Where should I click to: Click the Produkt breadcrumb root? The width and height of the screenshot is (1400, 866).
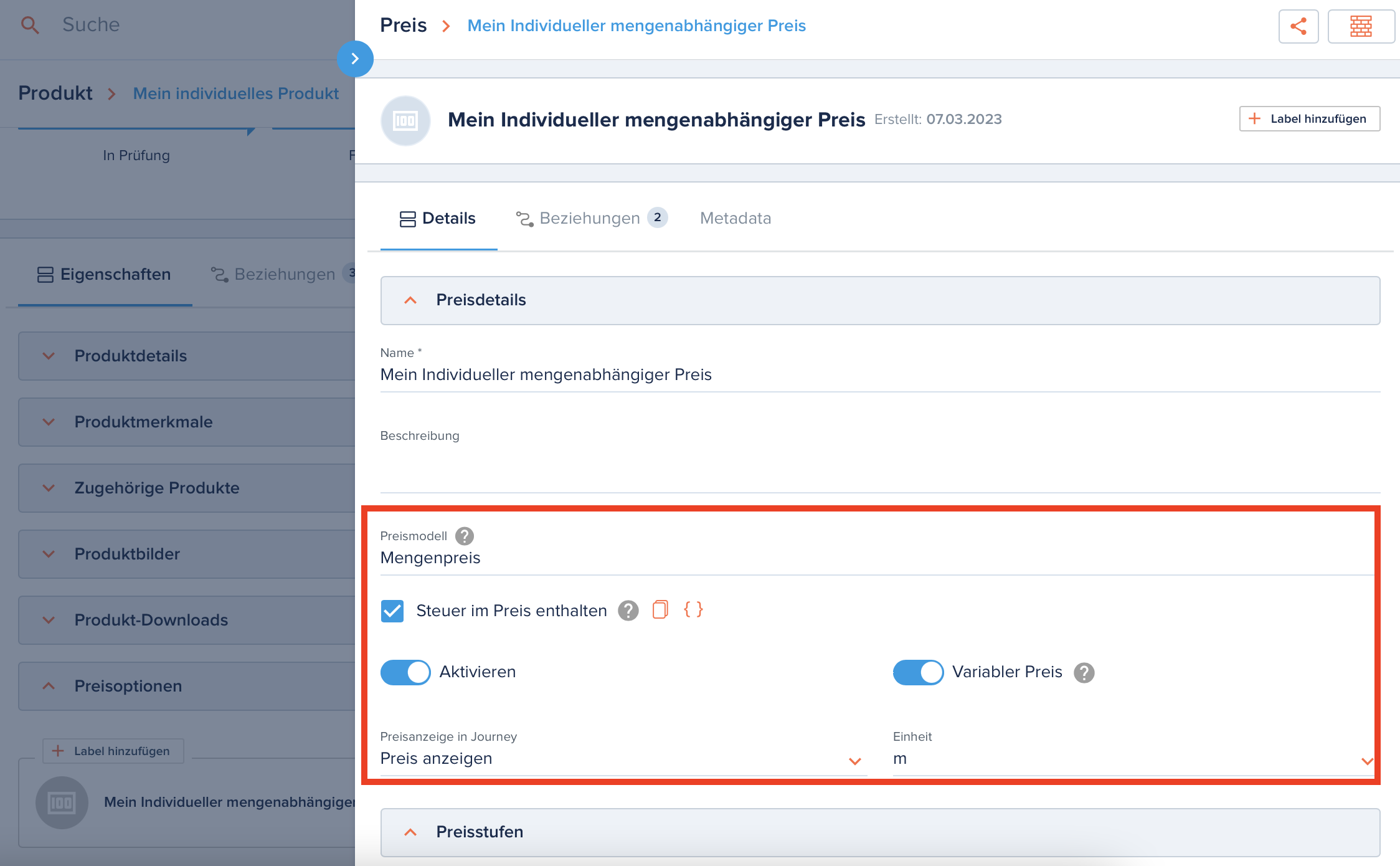[x=55, y=93]
